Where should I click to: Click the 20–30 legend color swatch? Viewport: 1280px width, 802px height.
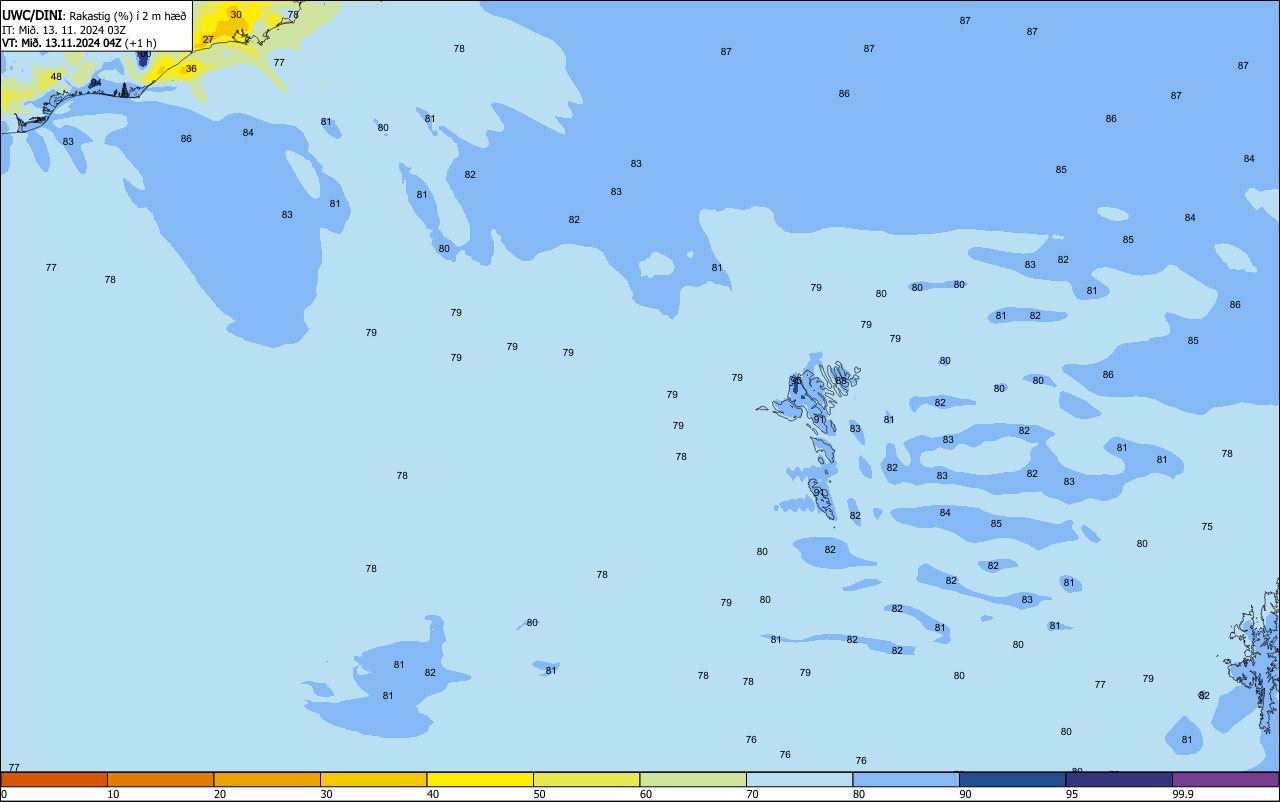tap(267, 779)
